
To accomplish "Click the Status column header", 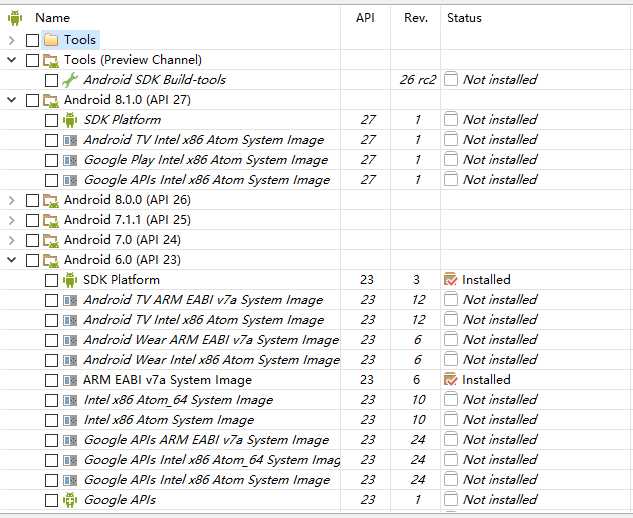I will 464,18.
